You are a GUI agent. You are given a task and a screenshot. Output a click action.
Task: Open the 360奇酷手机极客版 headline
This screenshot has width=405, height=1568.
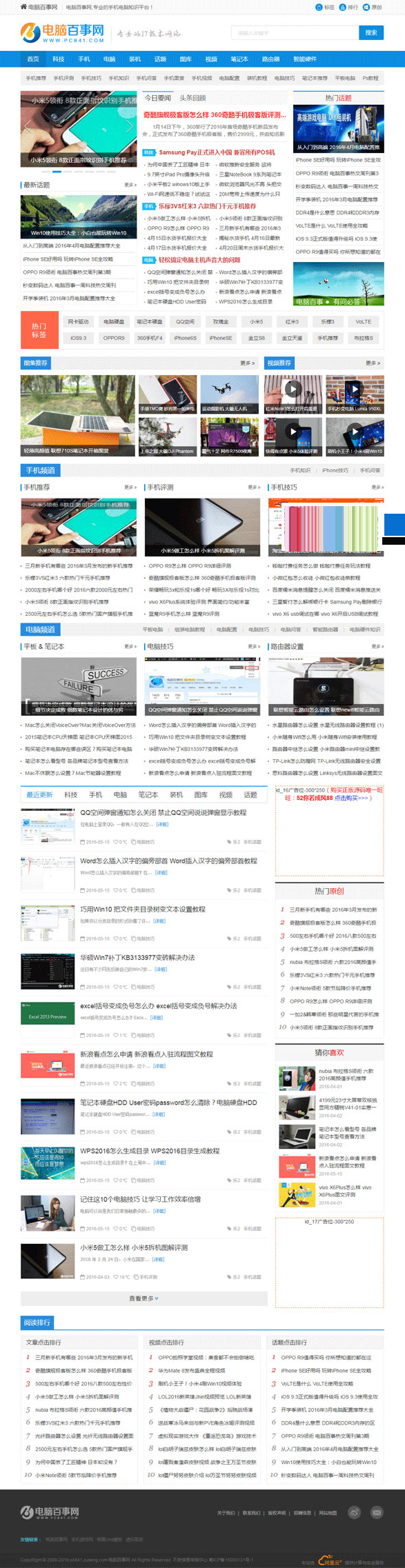click(215, 115)
